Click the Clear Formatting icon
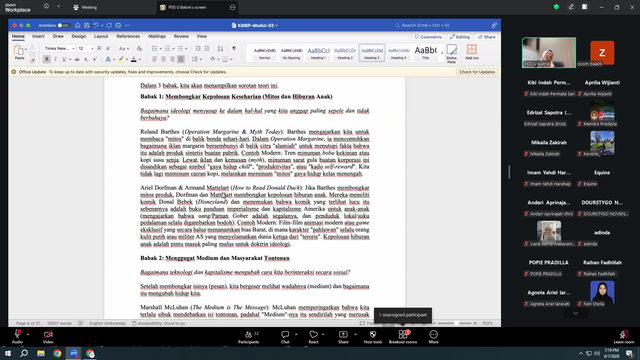 [139, 49]
